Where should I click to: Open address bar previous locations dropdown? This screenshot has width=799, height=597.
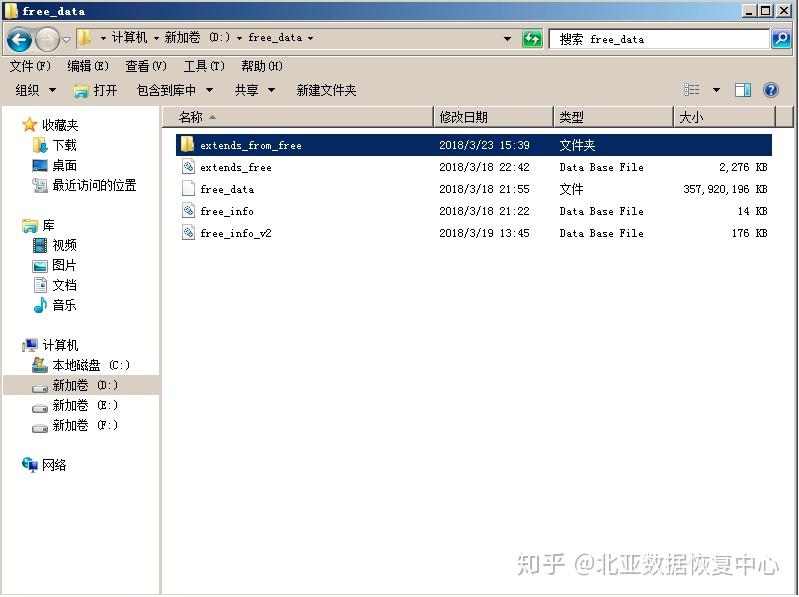507,39
